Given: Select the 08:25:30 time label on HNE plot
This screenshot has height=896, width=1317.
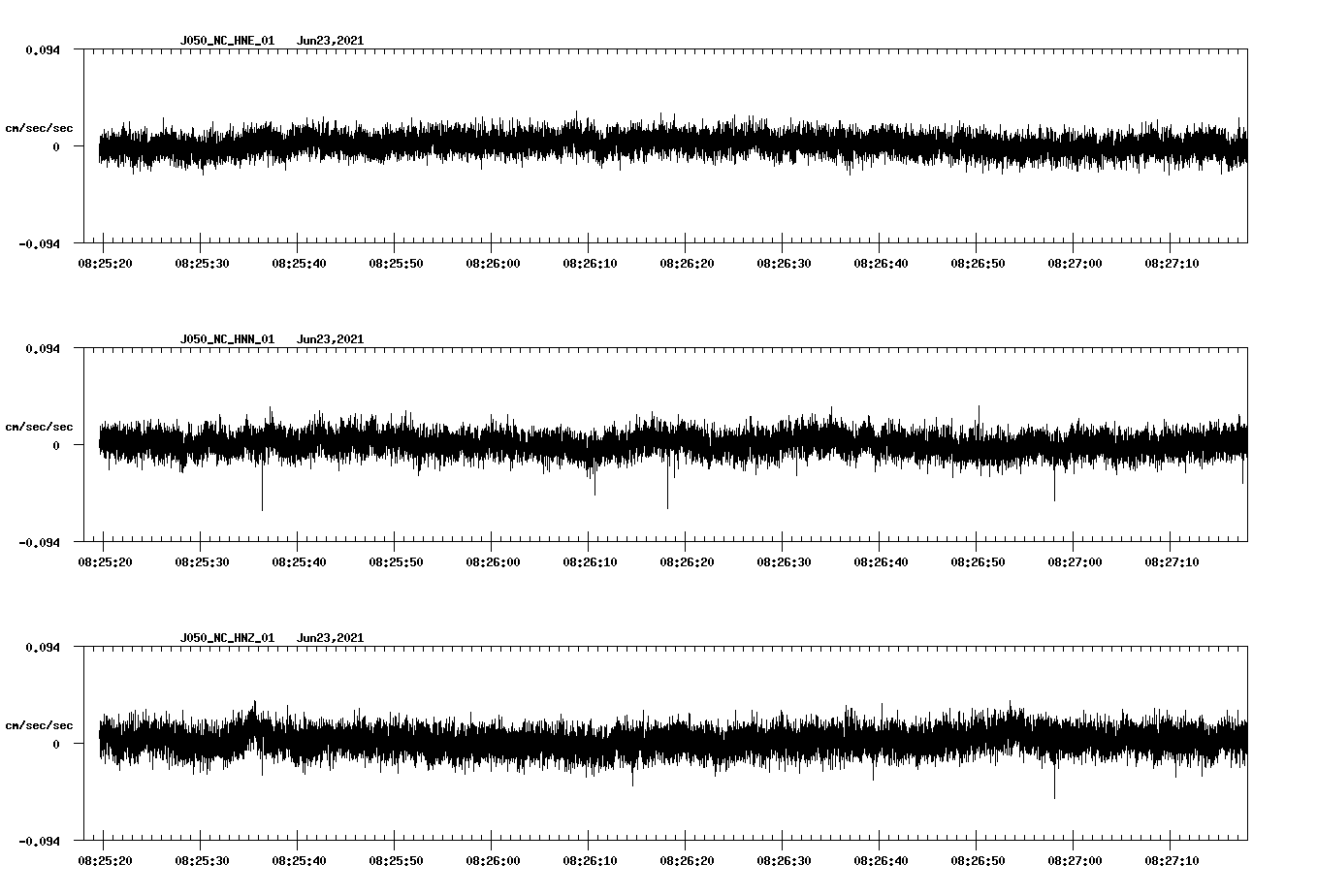Looking at the screenshot, I should [x=202, y=264].
